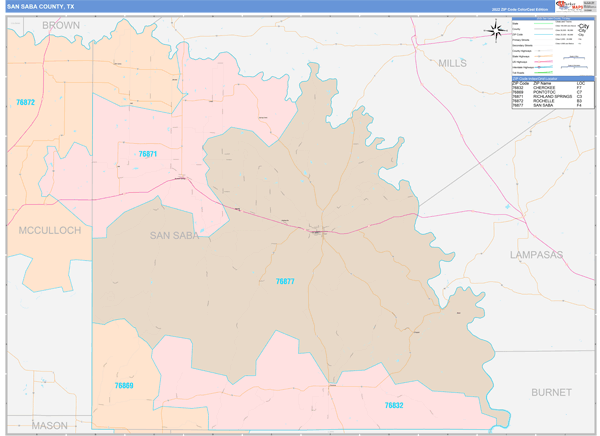
Task: Click the Toll Roads green line sample in legend
Action: click(543, 72)
